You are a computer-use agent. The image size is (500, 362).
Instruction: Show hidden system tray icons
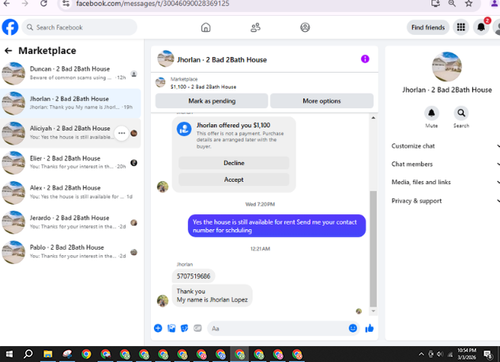coord(421,354)
